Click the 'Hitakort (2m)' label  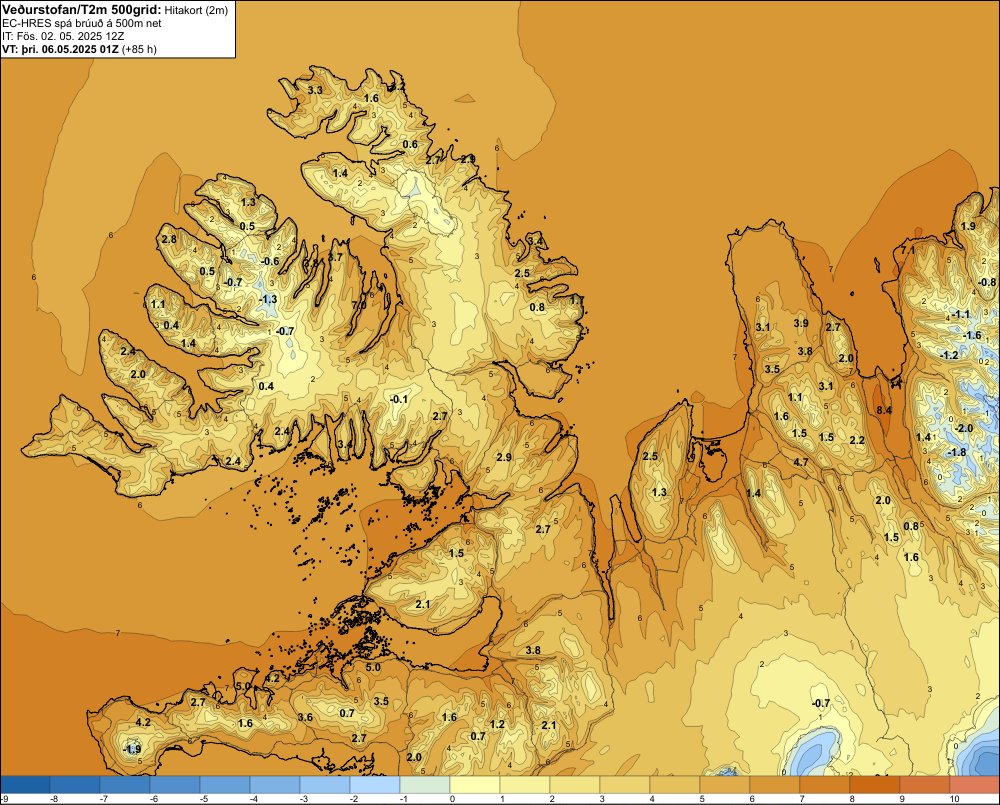(196, 10)
